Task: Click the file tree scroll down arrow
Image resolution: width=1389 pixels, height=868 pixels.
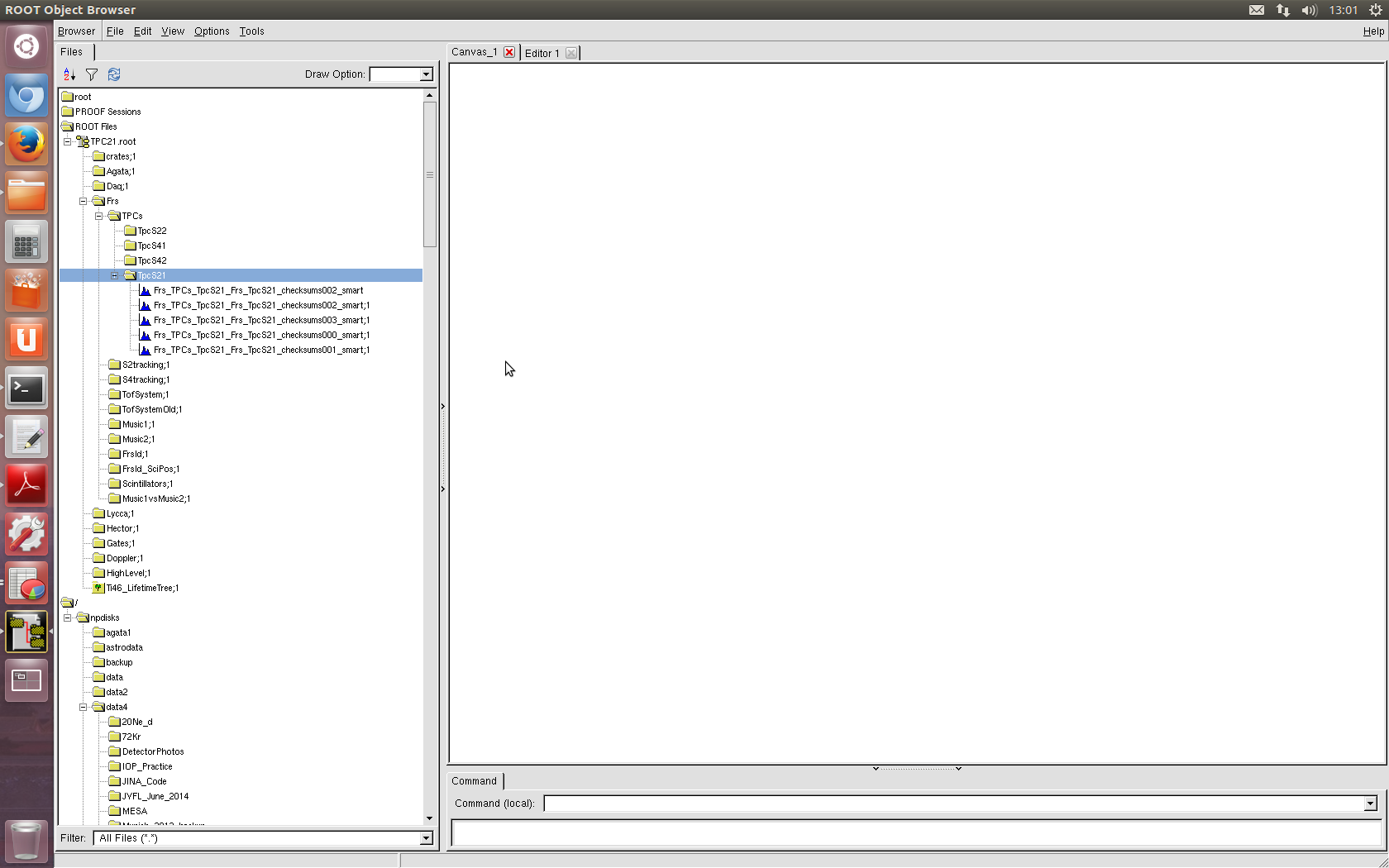Action: point(429,818)
